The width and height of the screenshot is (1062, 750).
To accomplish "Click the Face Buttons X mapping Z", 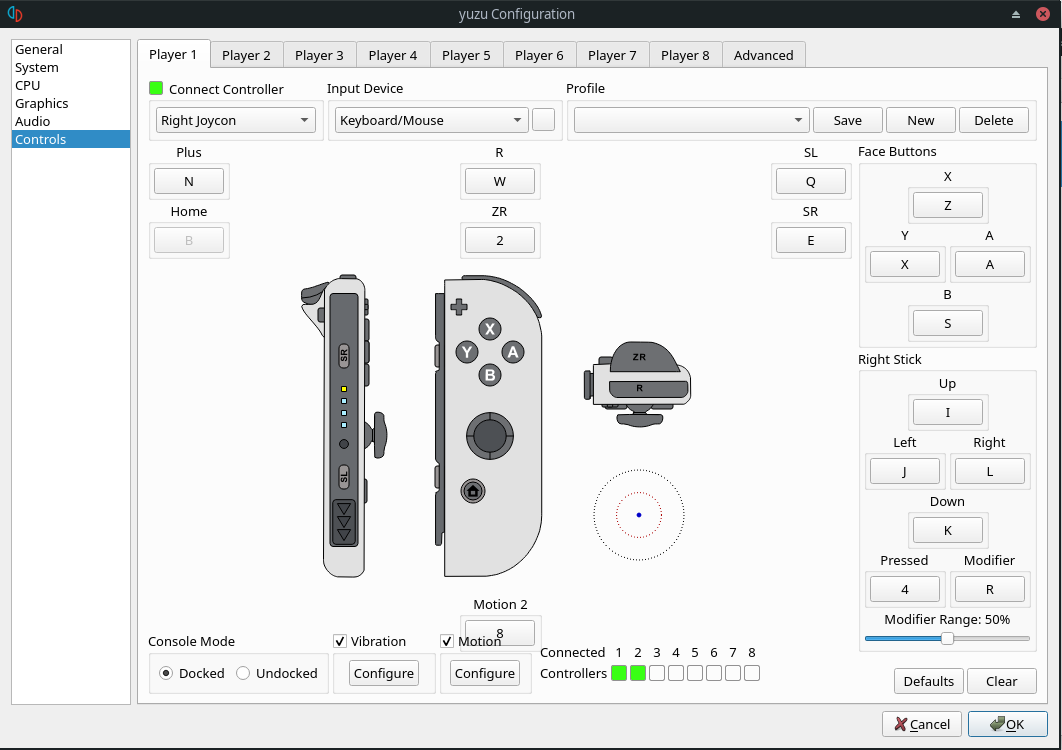I will pyautogui.click(x=948, y=205).
